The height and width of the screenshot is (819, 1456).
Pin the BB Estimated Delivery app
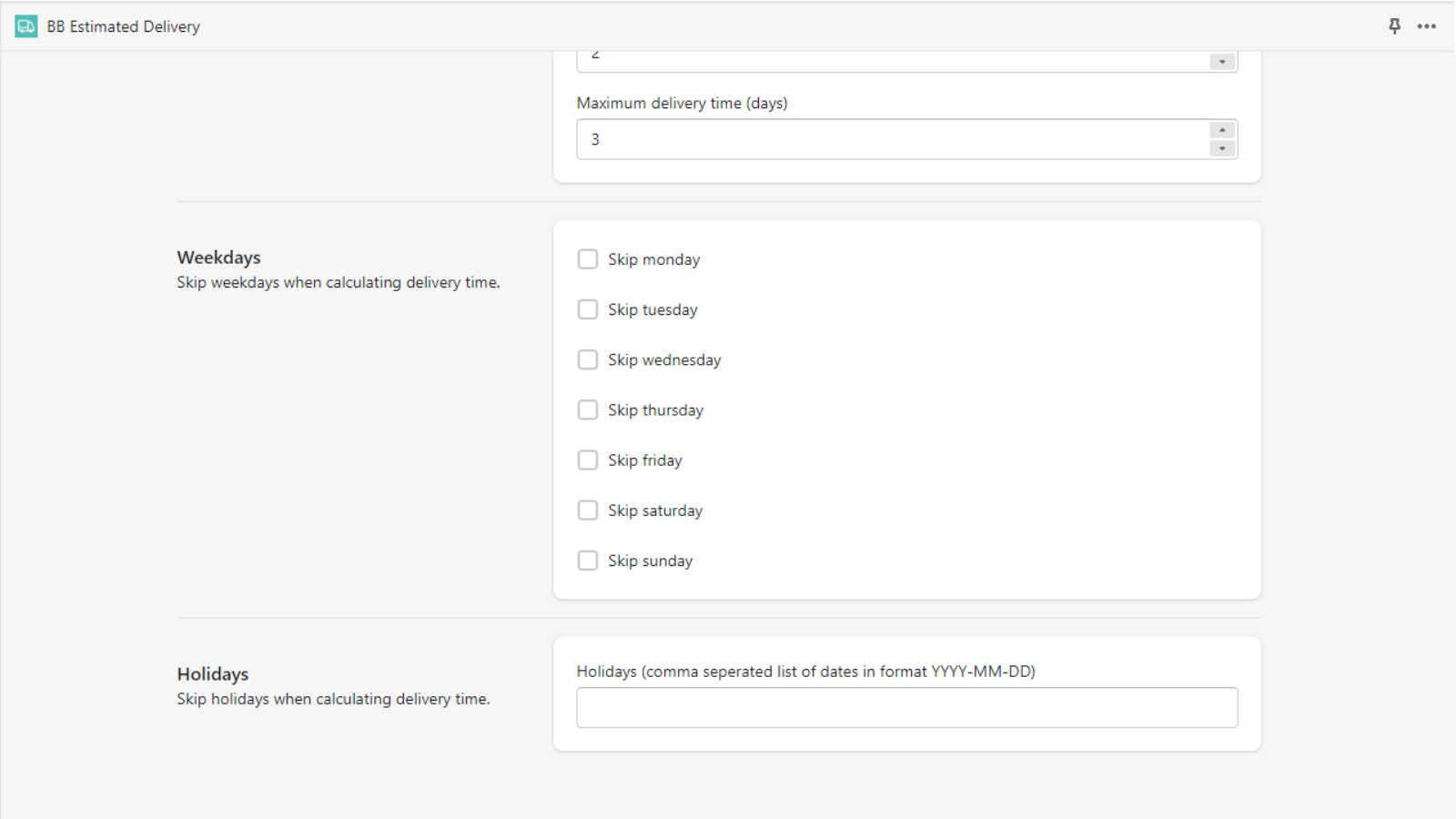coord(1394,26)
